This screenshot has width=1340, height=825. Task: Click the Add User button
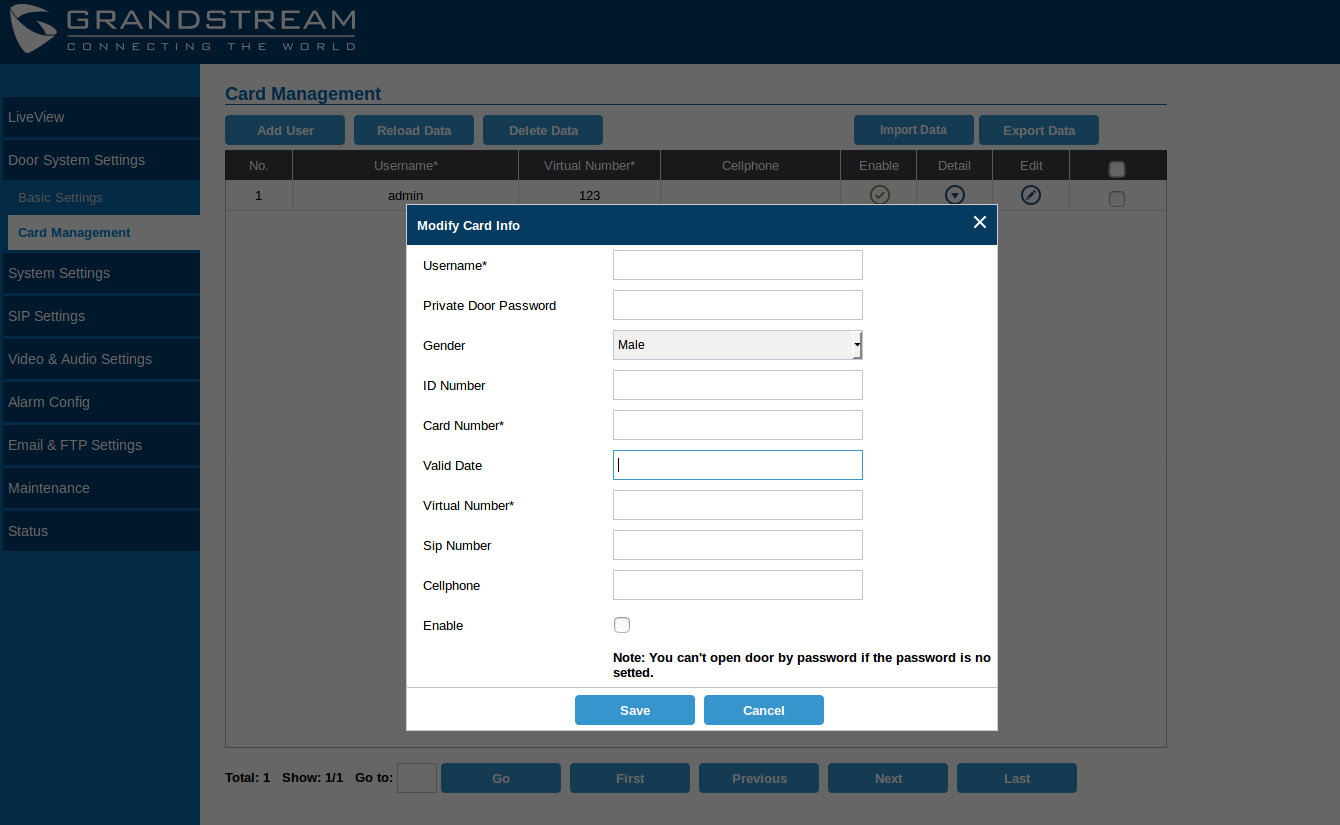point(285,130)
